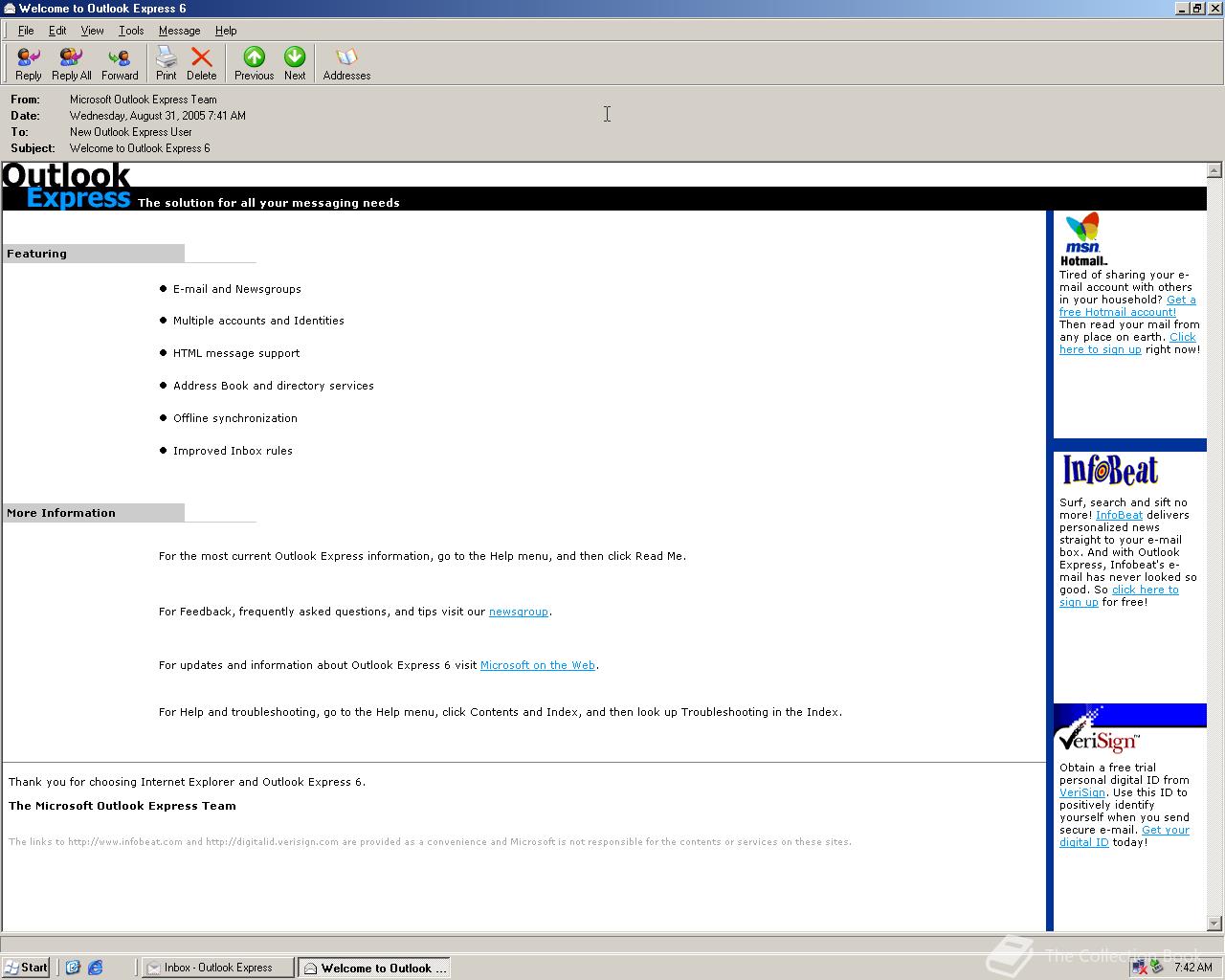Click the 'Address Book and directory services' text
Screen dimensions: 1225x980
click(274, 386)
